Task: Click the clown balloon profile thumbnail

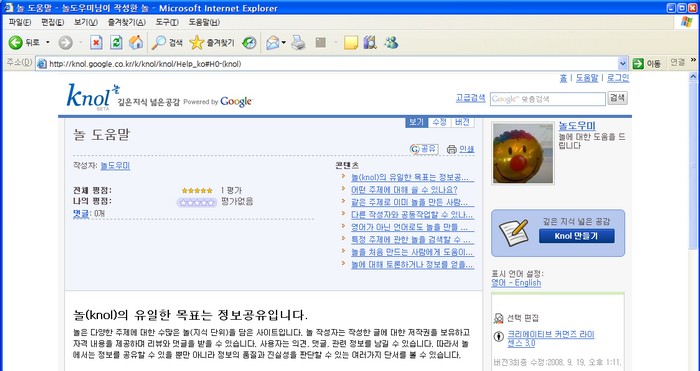Action: click(523, 154)
